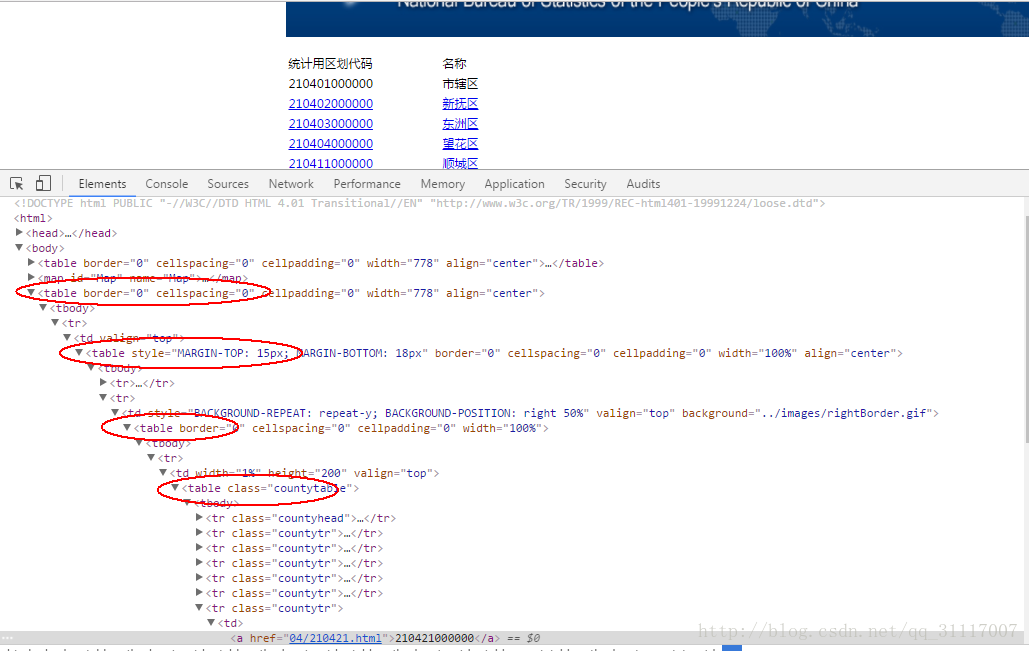Screen dimensions: 1029x651
Task: Collapse the td width="1%" height="200" node
Action: click(163, 472)
